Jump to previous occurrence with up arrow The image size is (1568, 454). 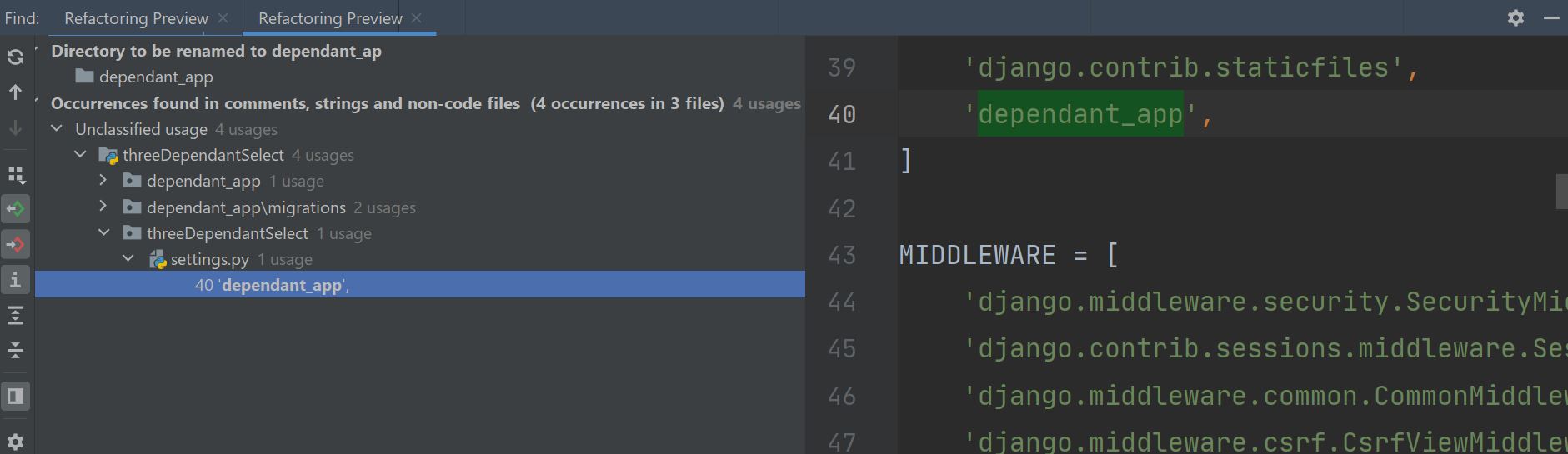(x=15, y=92)
